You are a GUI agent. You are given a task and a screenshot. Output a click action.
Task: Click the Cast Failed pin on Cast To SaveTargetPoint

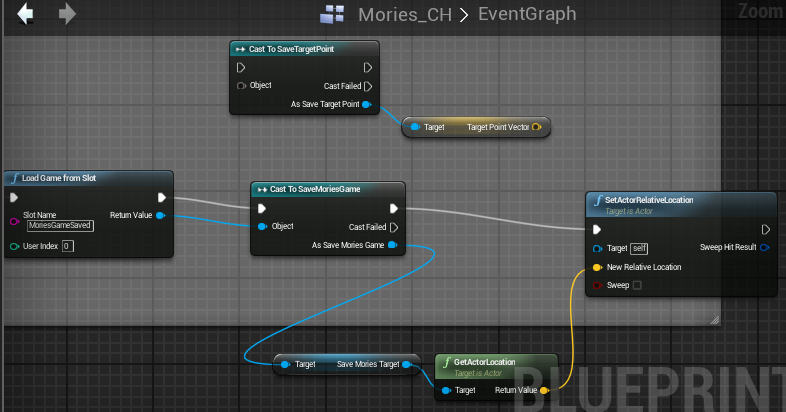tap(368, 86)
